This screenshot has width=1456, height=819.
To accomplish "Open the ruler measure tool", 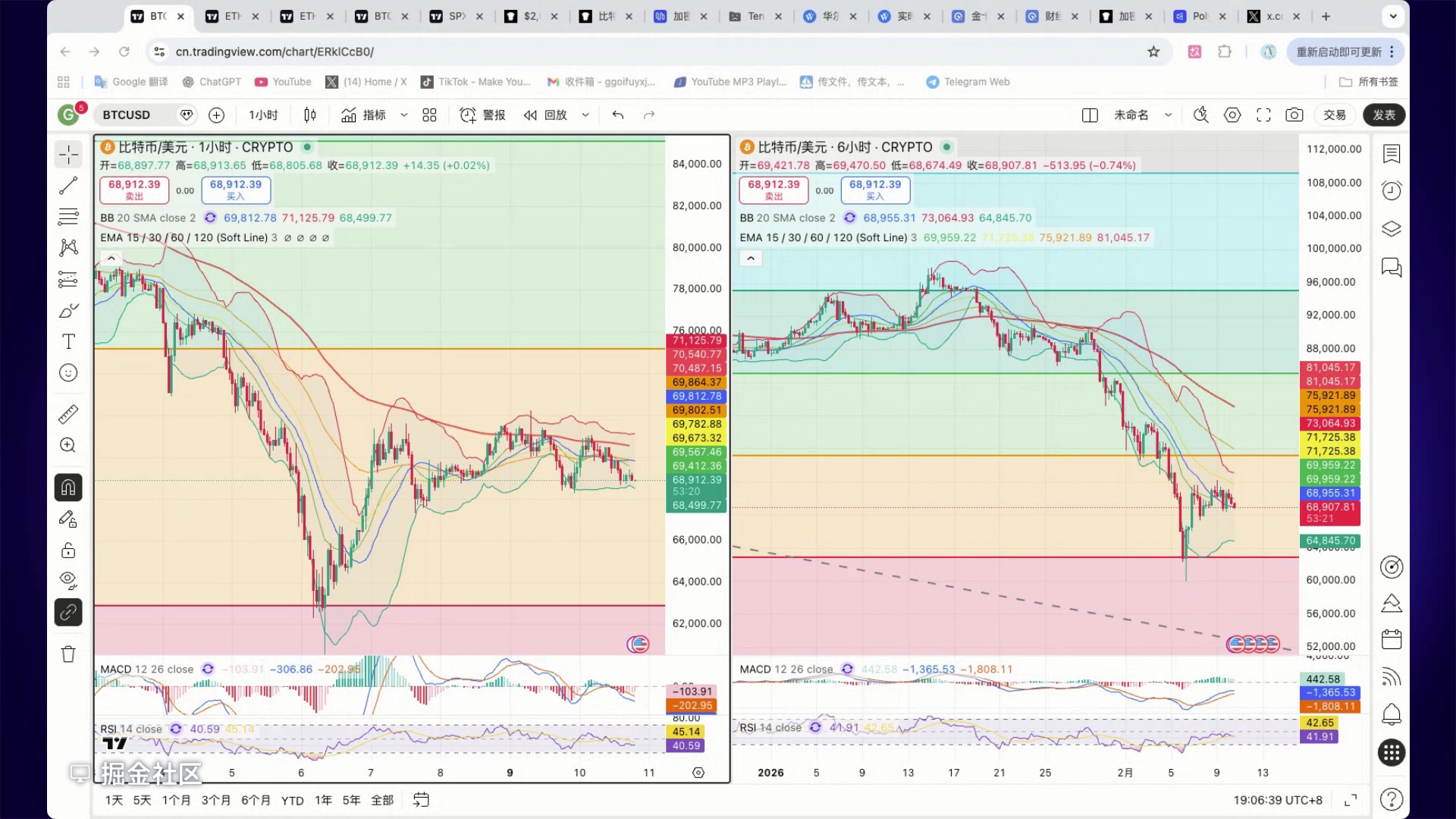I will click(x=68, y=414).
